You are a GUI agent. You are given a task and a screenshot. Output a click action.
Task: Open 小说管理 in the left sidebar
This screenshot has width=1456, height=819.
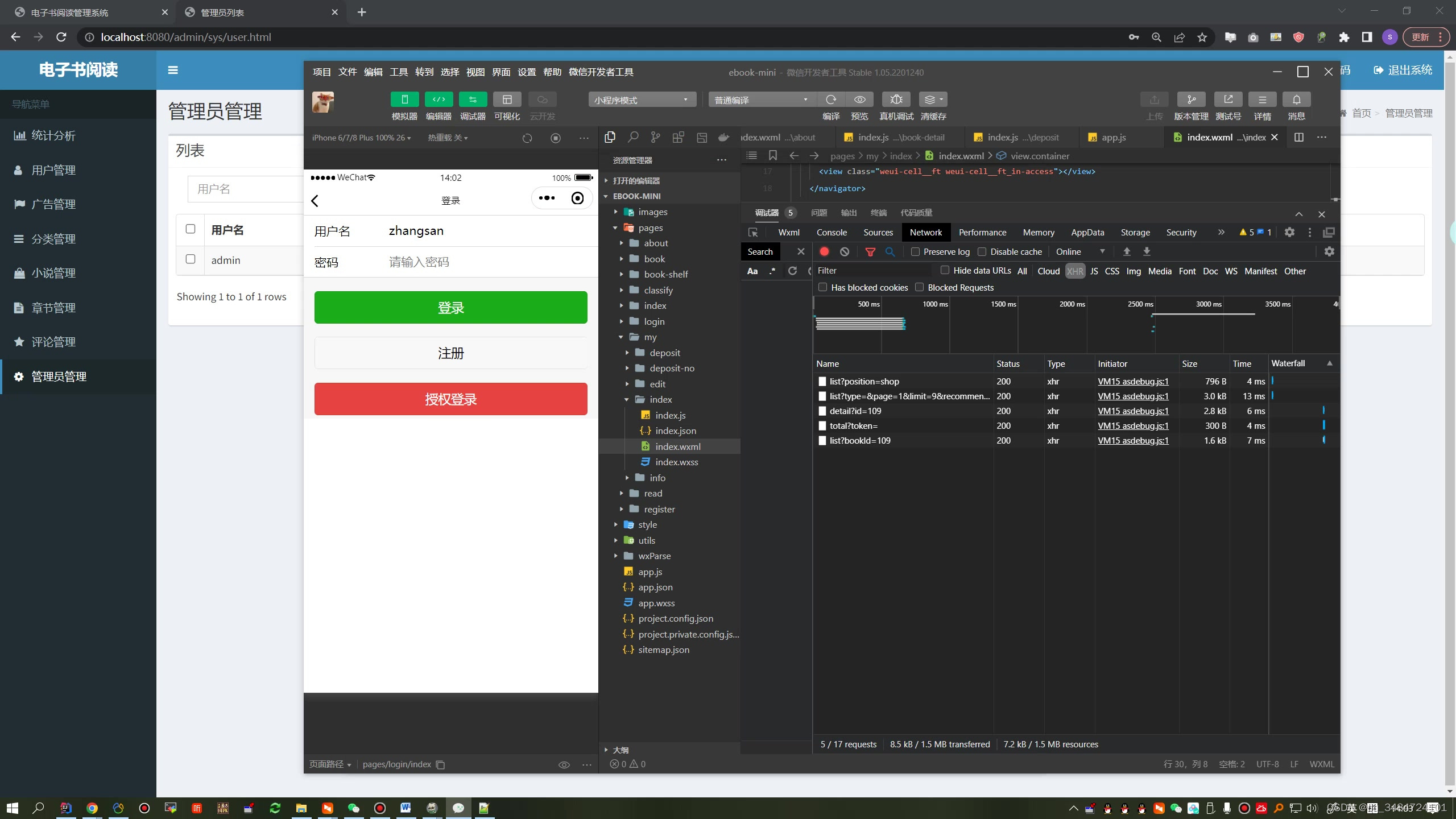53,273
